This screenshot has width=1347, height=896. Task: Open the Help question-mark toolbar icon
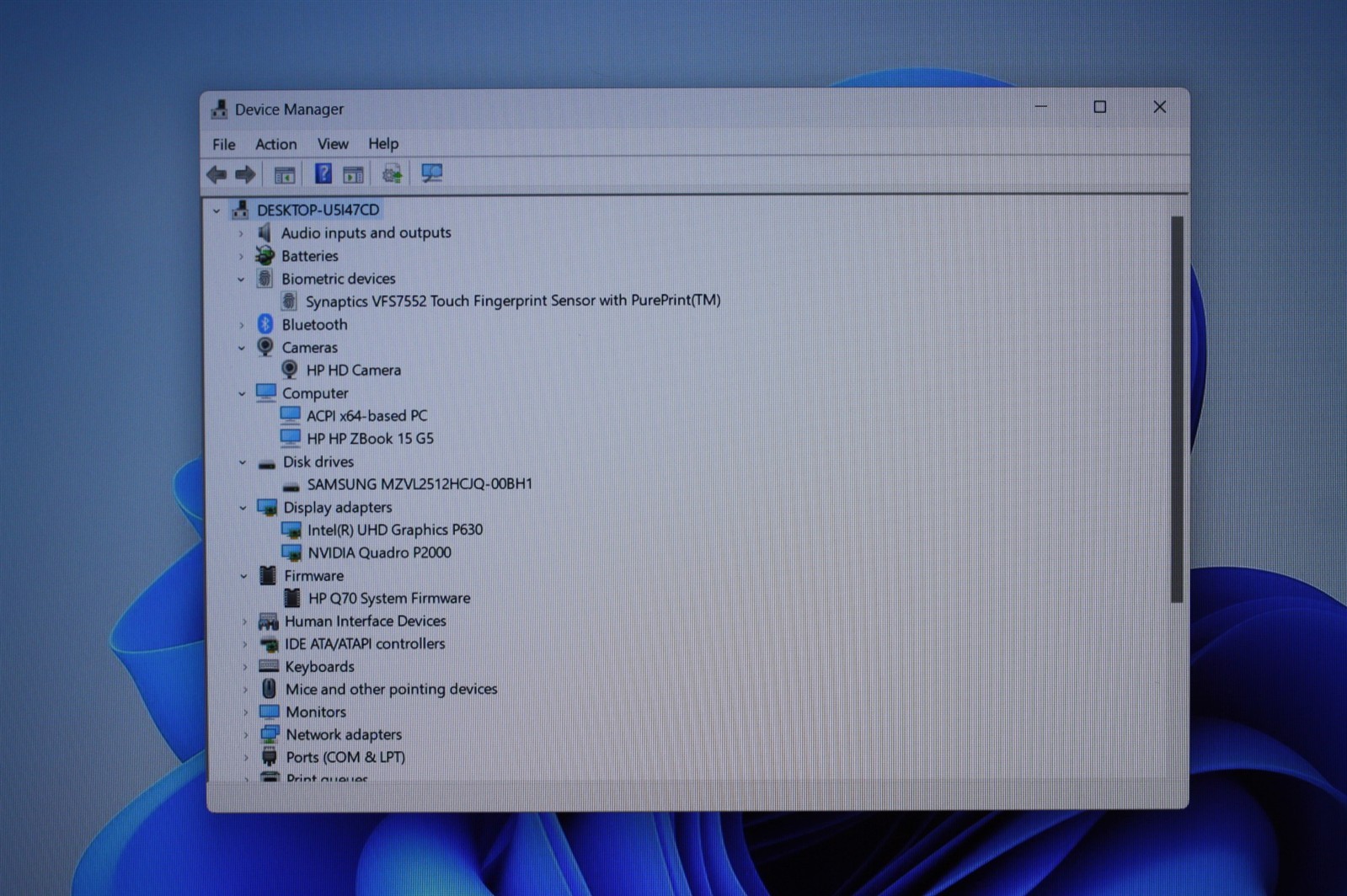coord(323,173)
